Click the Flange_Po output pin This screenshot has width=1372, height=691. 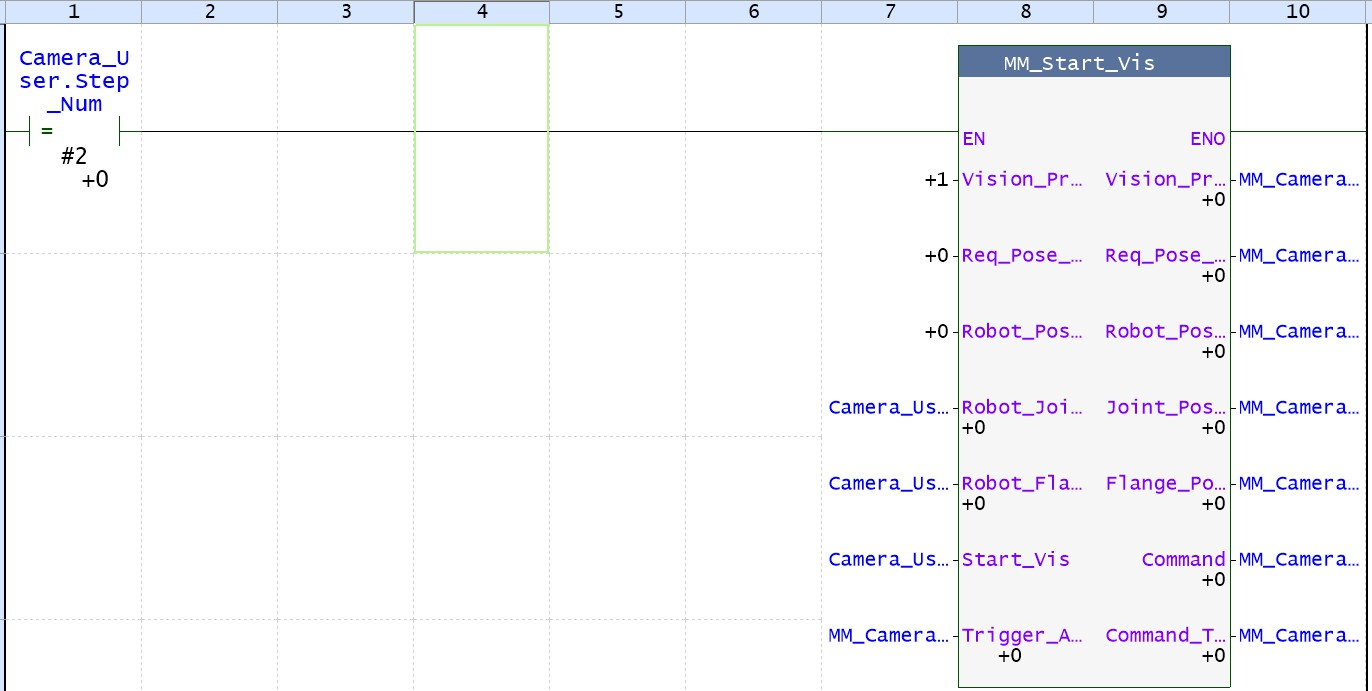1165,484
